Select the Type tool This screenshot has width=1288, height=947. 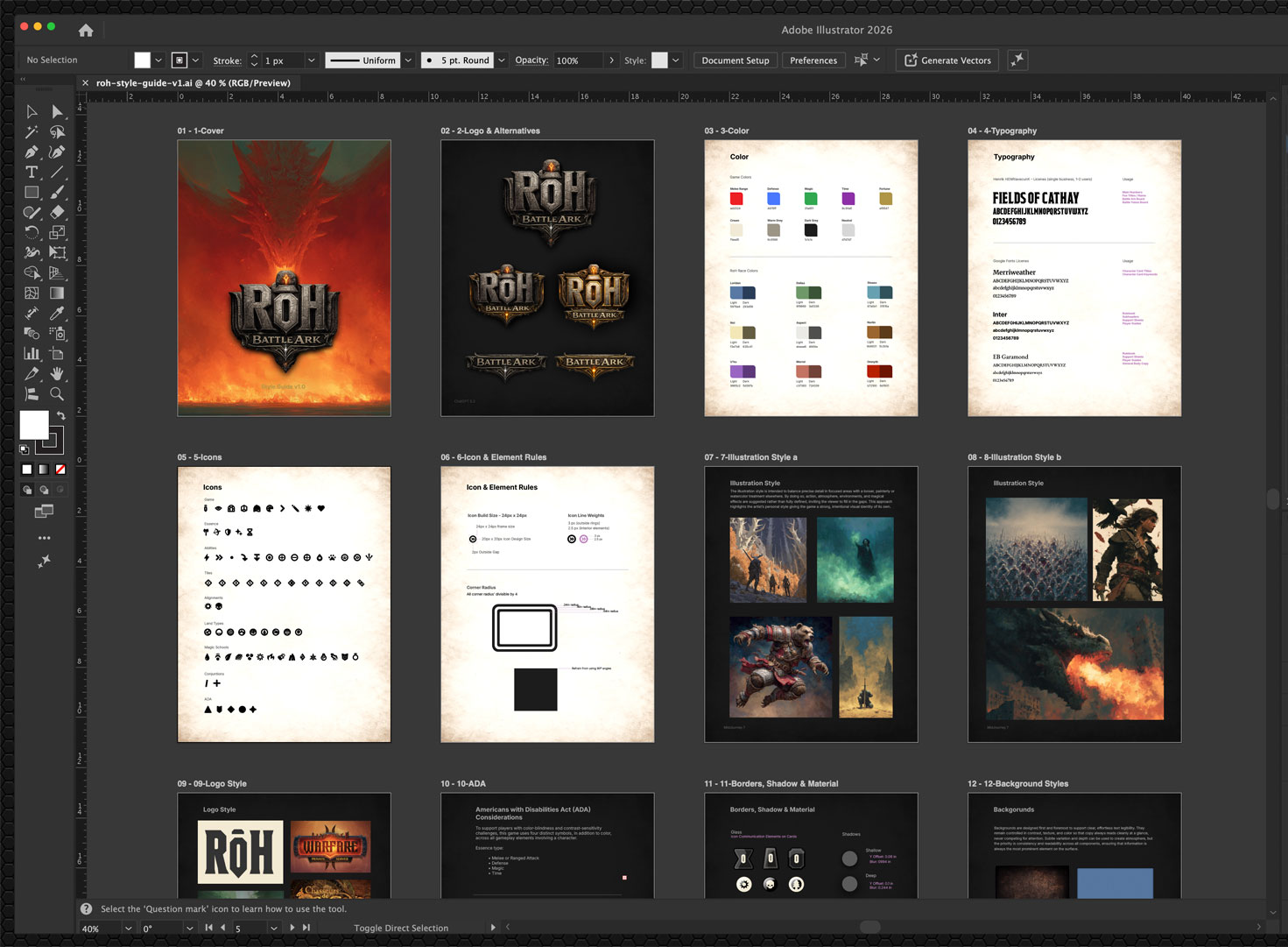click(32, 172)
